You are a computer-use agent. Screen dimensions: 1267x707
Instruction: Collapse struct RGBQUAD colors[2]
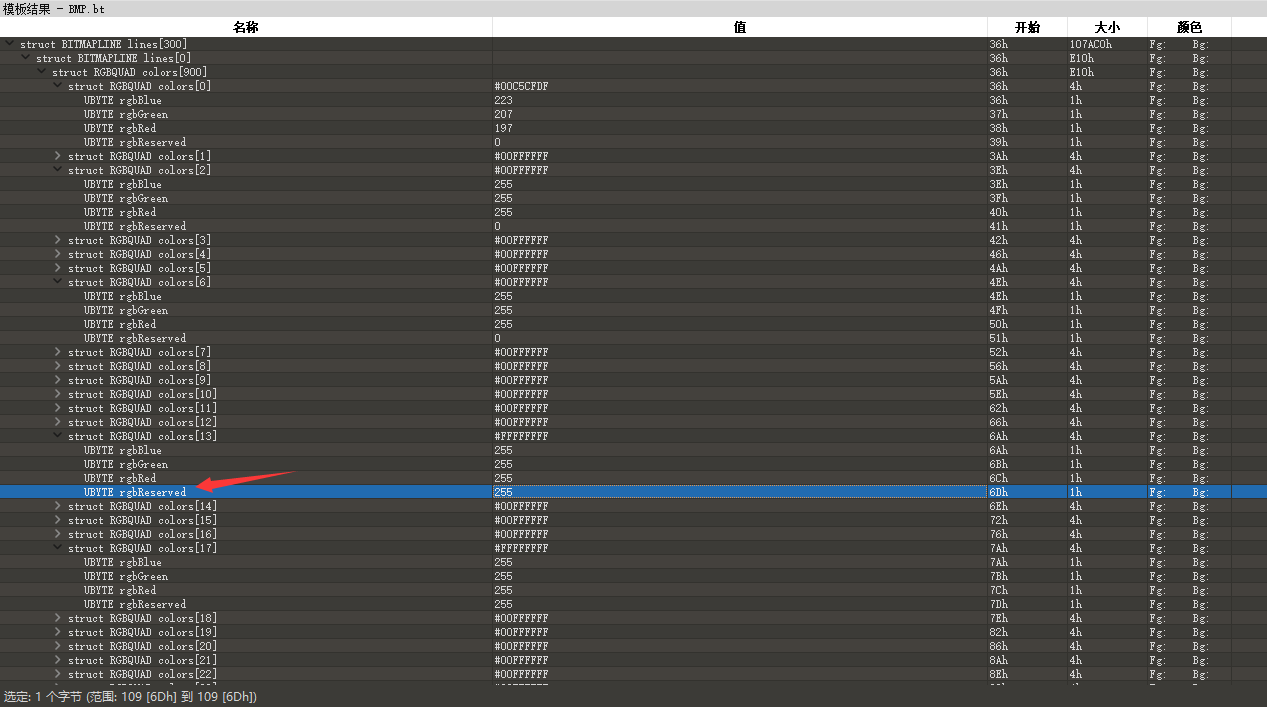(x=57, y=169)
